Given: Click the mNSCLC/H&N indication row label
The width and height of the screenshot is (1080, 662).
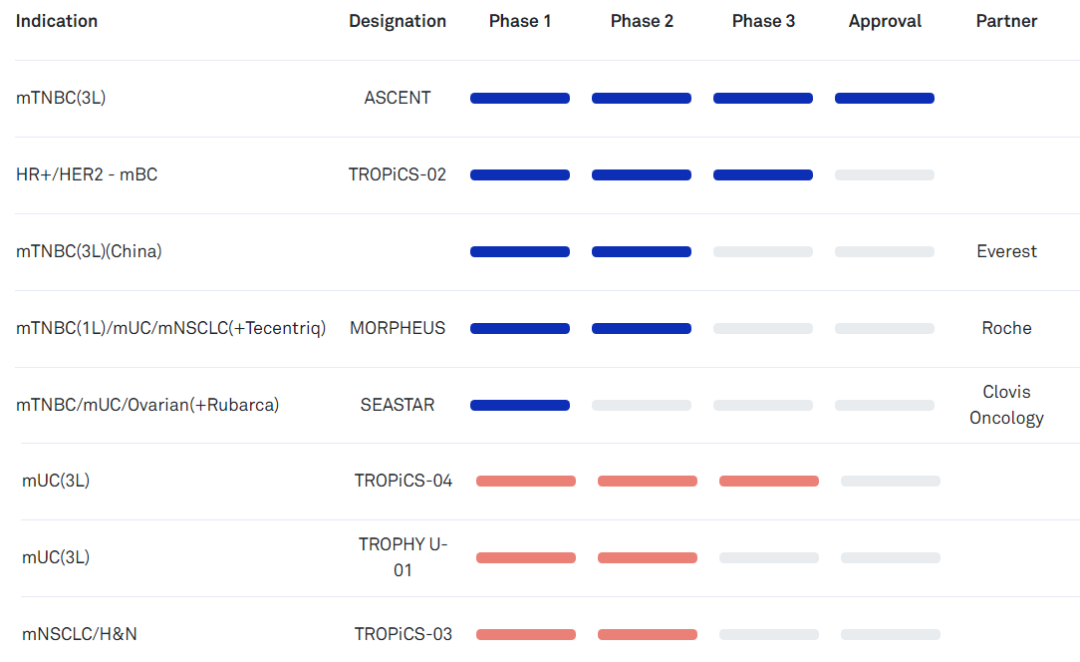Looking at the screenshot, I should (80, 634).
